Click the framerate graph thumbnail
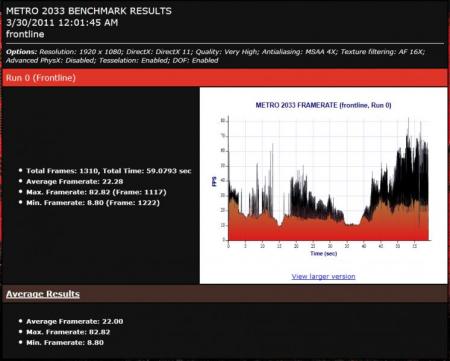The height and width of the screenshot is (361, 450). point(323,180)
